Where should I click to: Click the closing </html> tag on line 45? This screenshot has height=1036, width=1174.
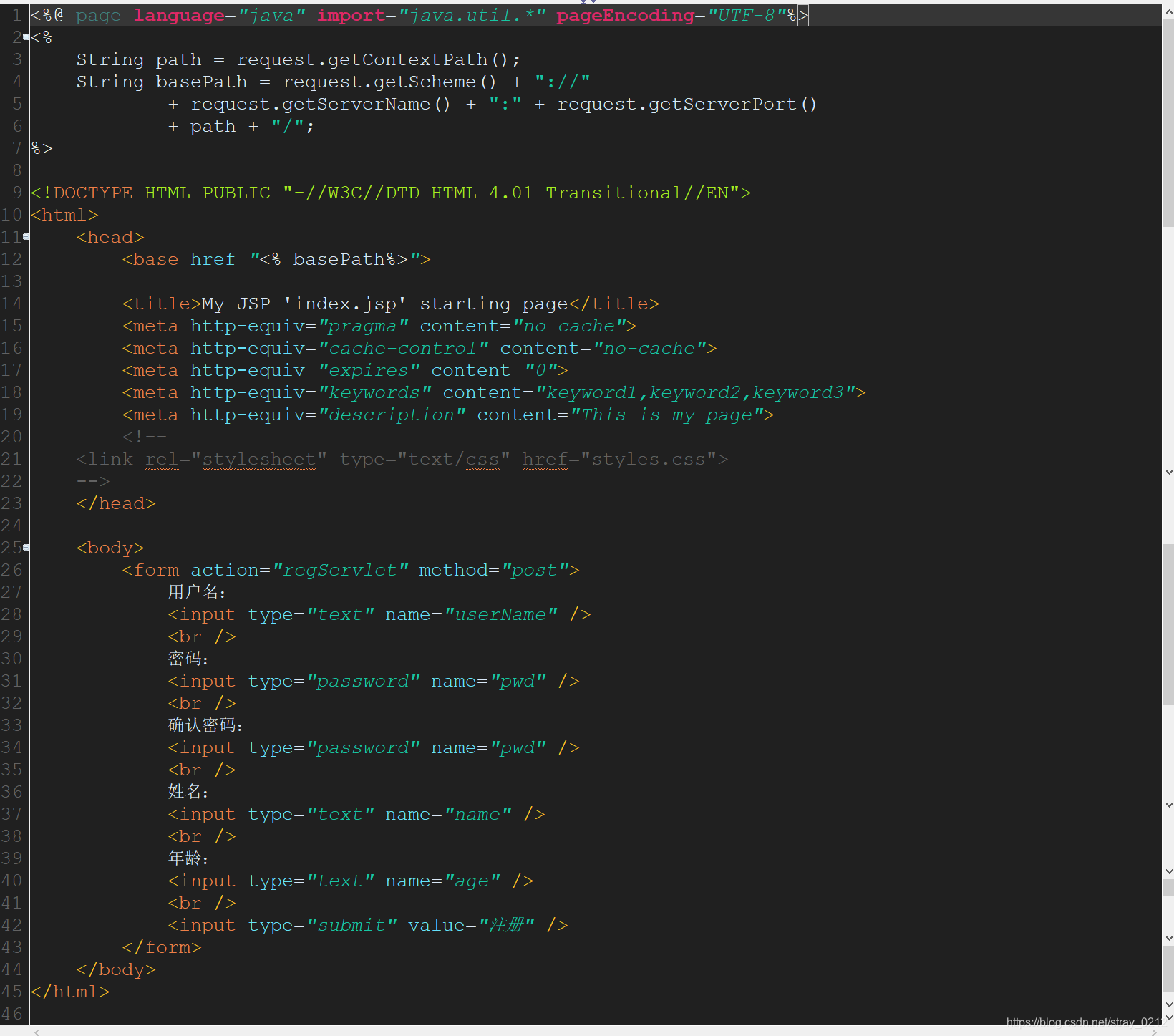(70, 992)
